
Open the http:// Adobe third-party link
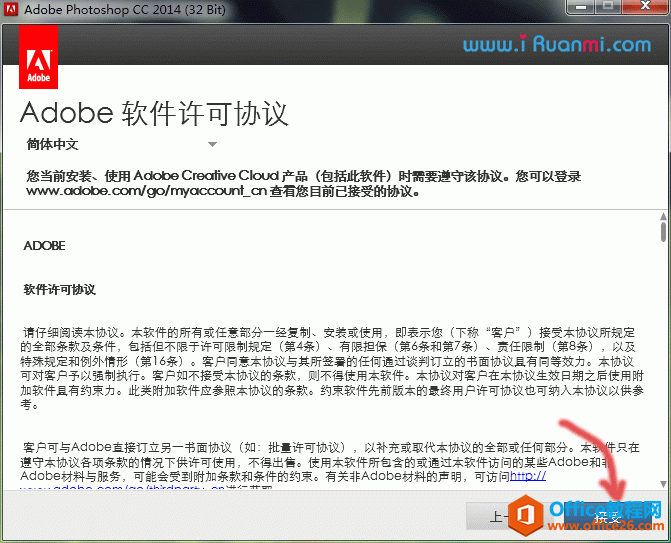click(527, 477)
